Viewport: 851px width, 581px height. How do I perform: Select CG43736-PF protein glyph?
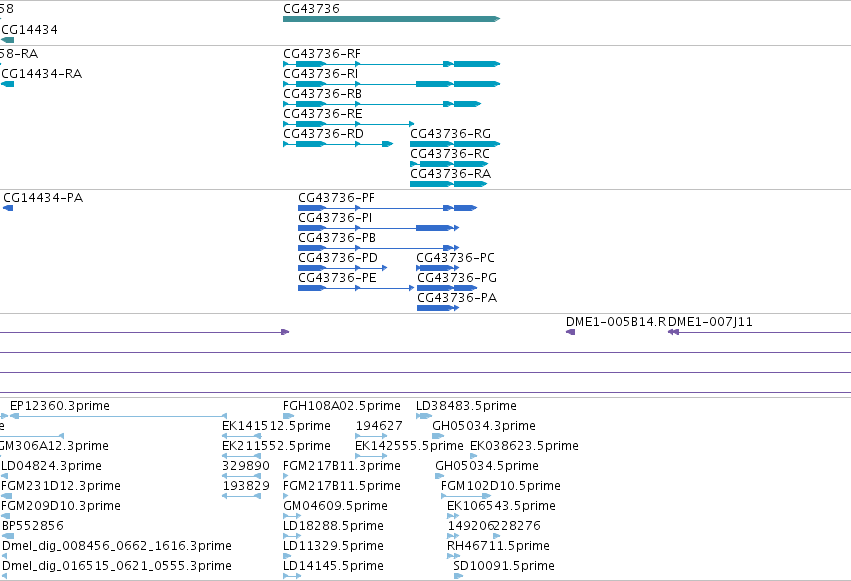[388, 208]
